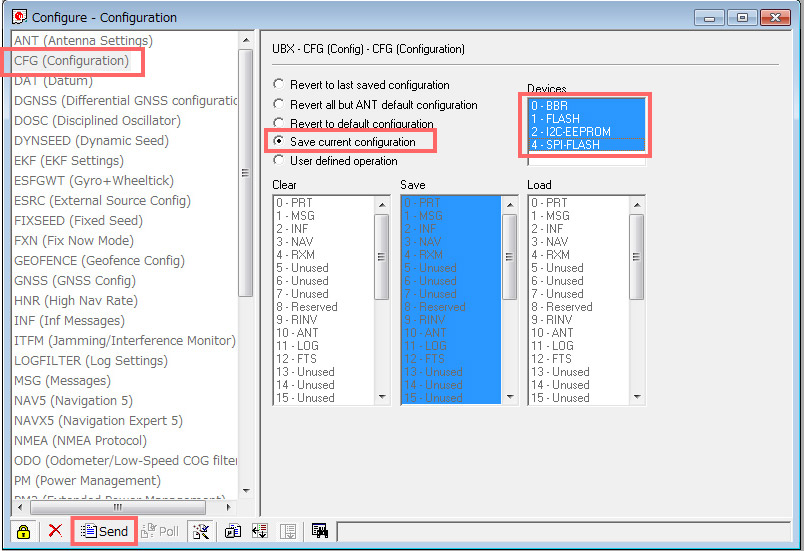Open GNSS (GNSS Config) message in list
This screenshot has height=551, width=804.
74,280
